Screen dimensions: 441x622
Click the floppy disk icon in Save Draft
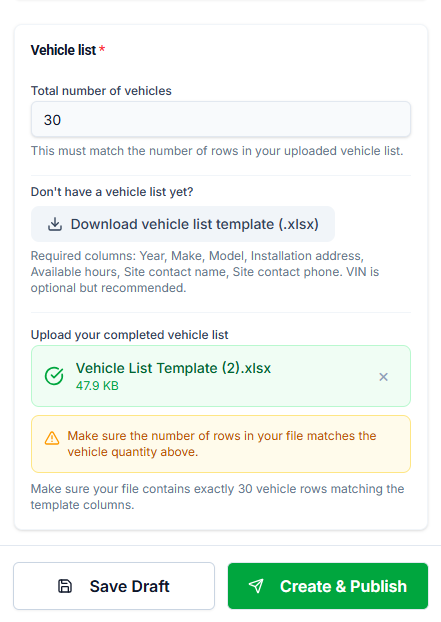[65, 586]
